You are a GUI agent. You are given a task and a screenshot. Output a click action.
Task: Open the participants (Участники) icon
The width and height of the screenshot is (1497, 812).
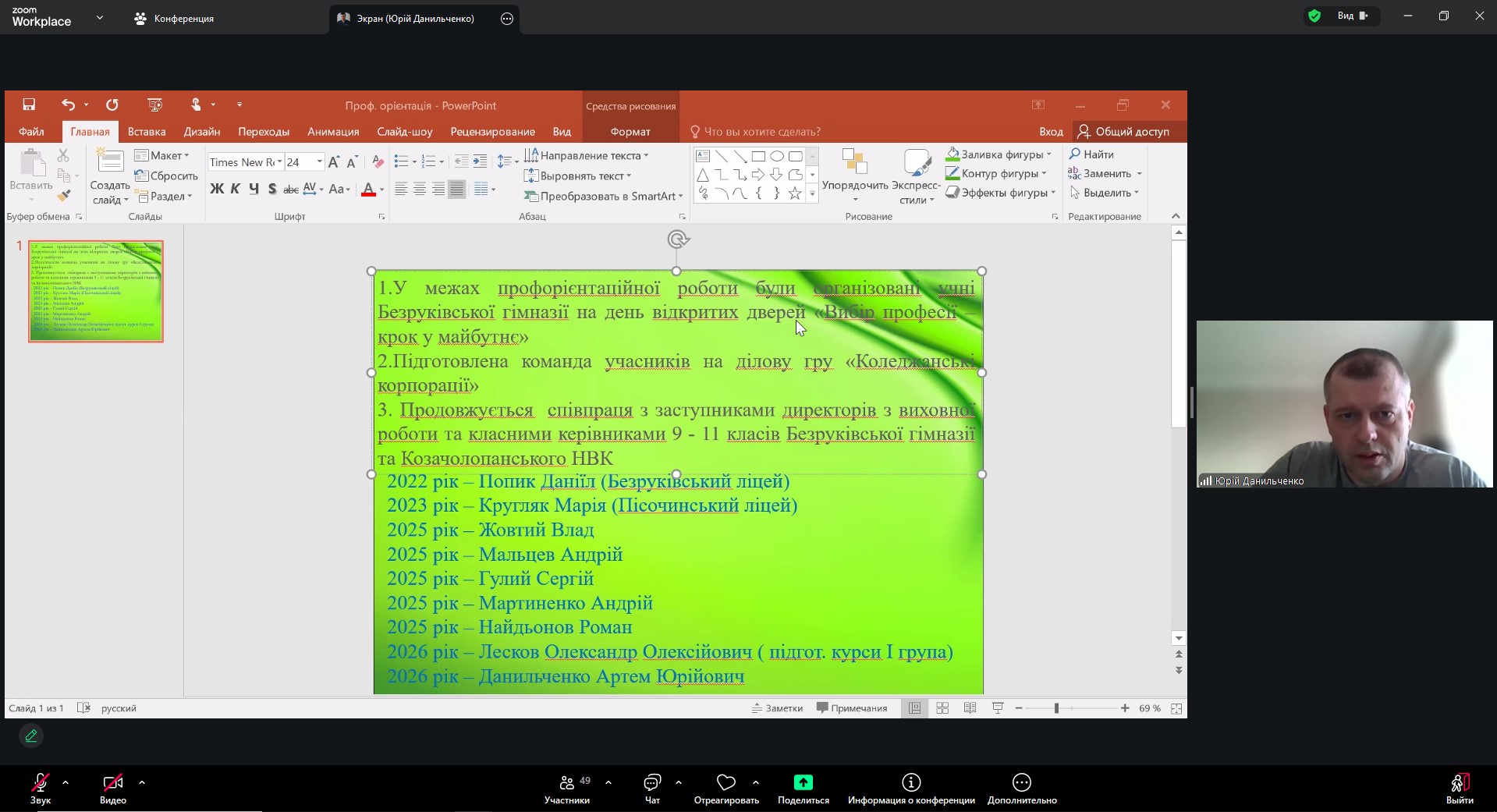pos(567,782)
